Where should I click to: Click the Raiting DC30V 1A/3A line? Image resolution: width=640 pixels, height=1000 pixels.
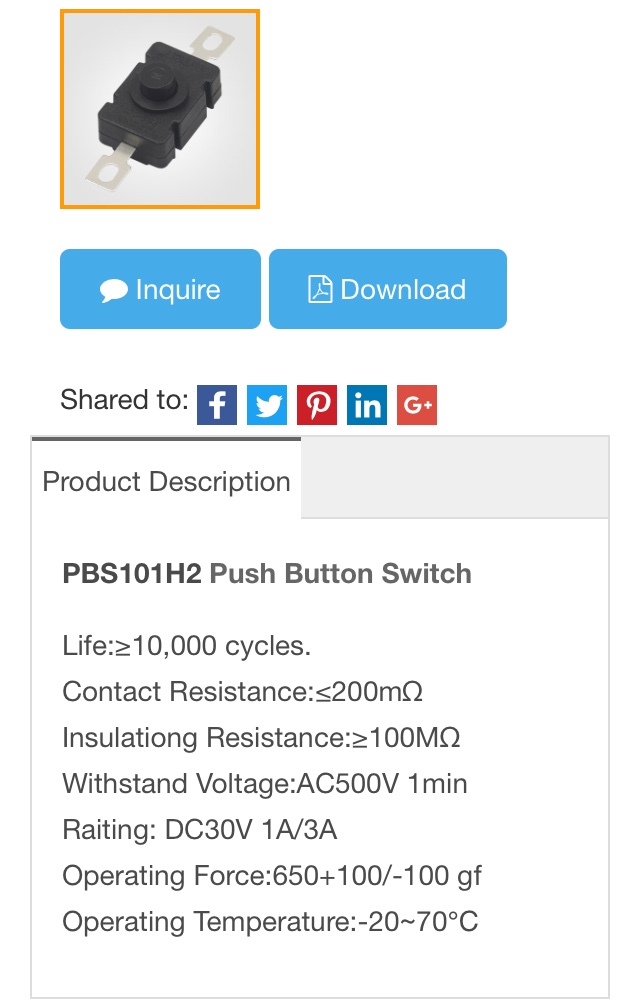click(x=200, y=829)
